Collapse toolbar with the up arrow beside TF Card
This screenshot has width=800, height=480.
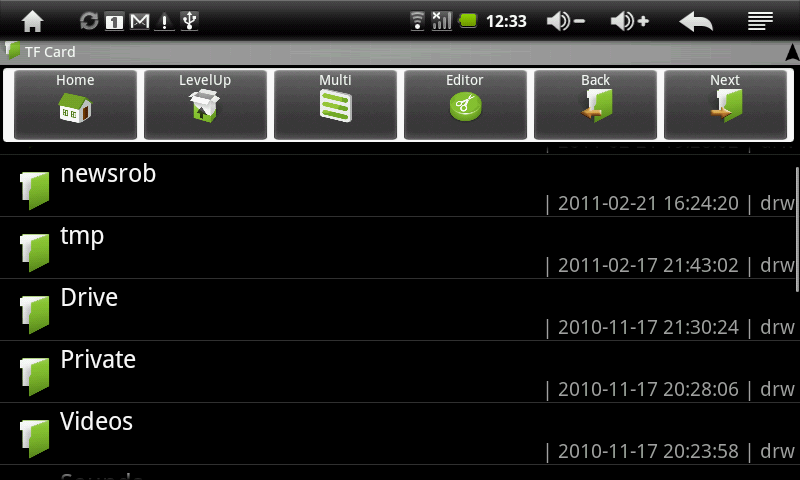[x=792, y=52]
